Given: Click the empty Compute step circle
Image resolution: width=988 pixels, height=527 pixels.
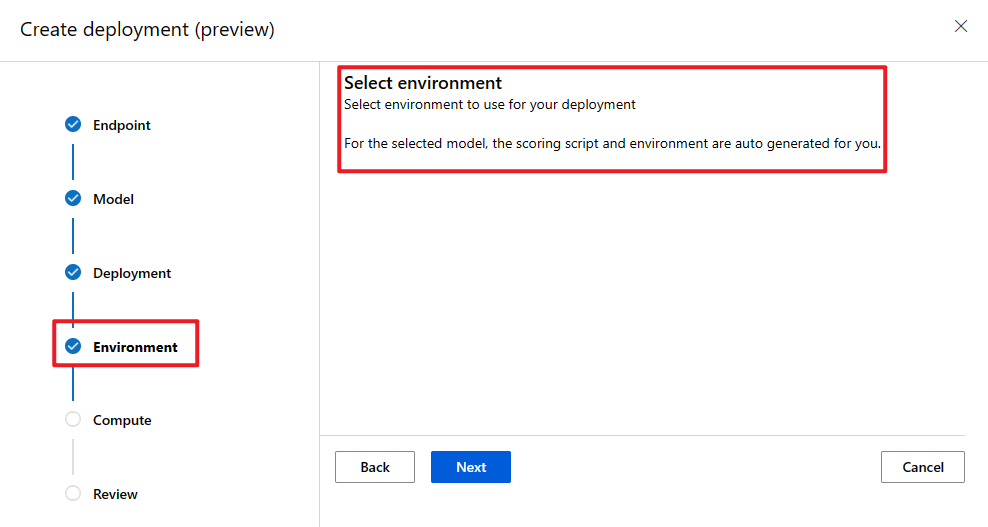Looking at the screenshot, I should pos(73,420).
